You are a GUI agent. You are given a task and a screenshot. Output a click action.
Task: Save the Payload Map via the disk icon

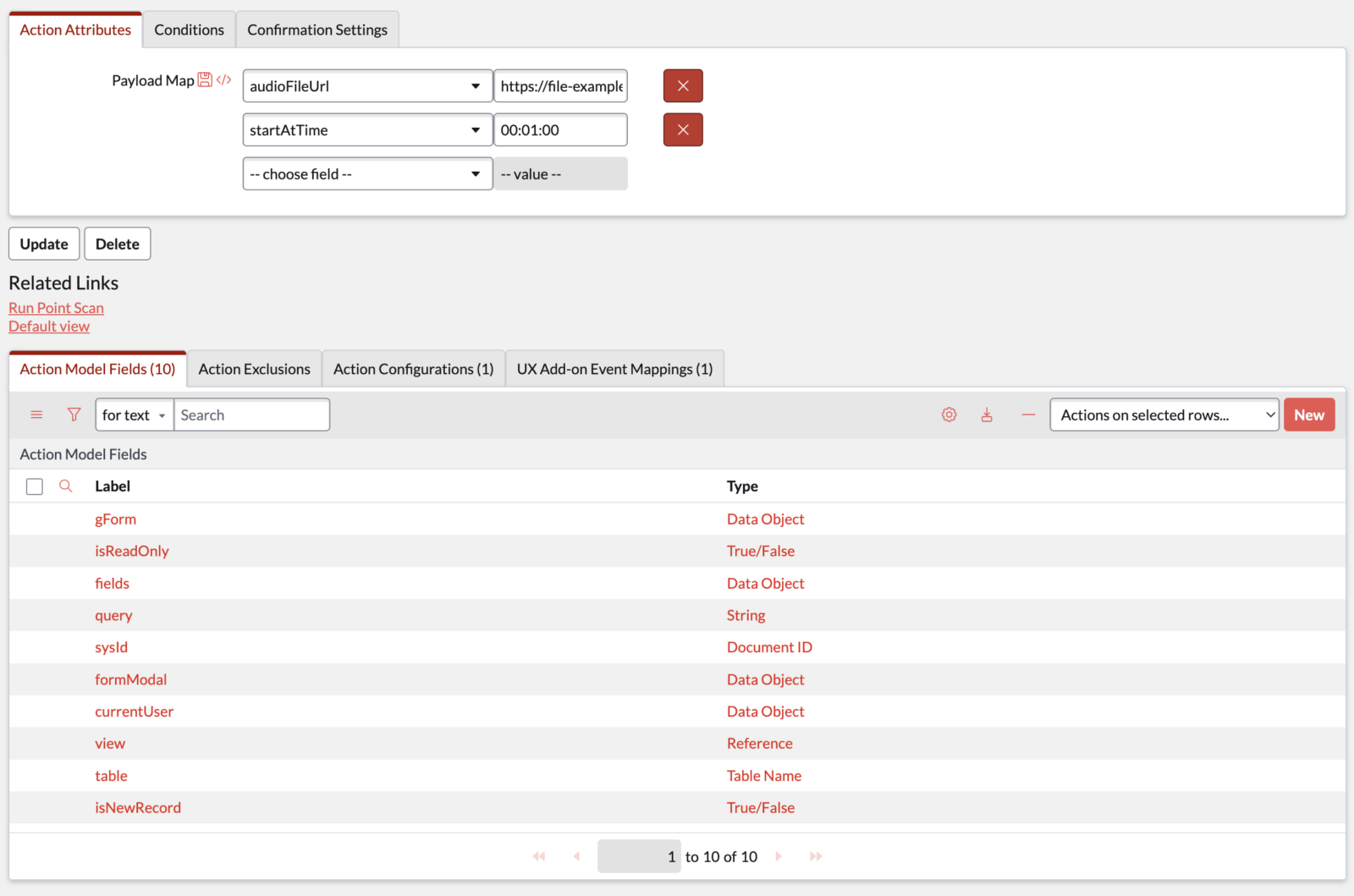(x=205, y=80)
